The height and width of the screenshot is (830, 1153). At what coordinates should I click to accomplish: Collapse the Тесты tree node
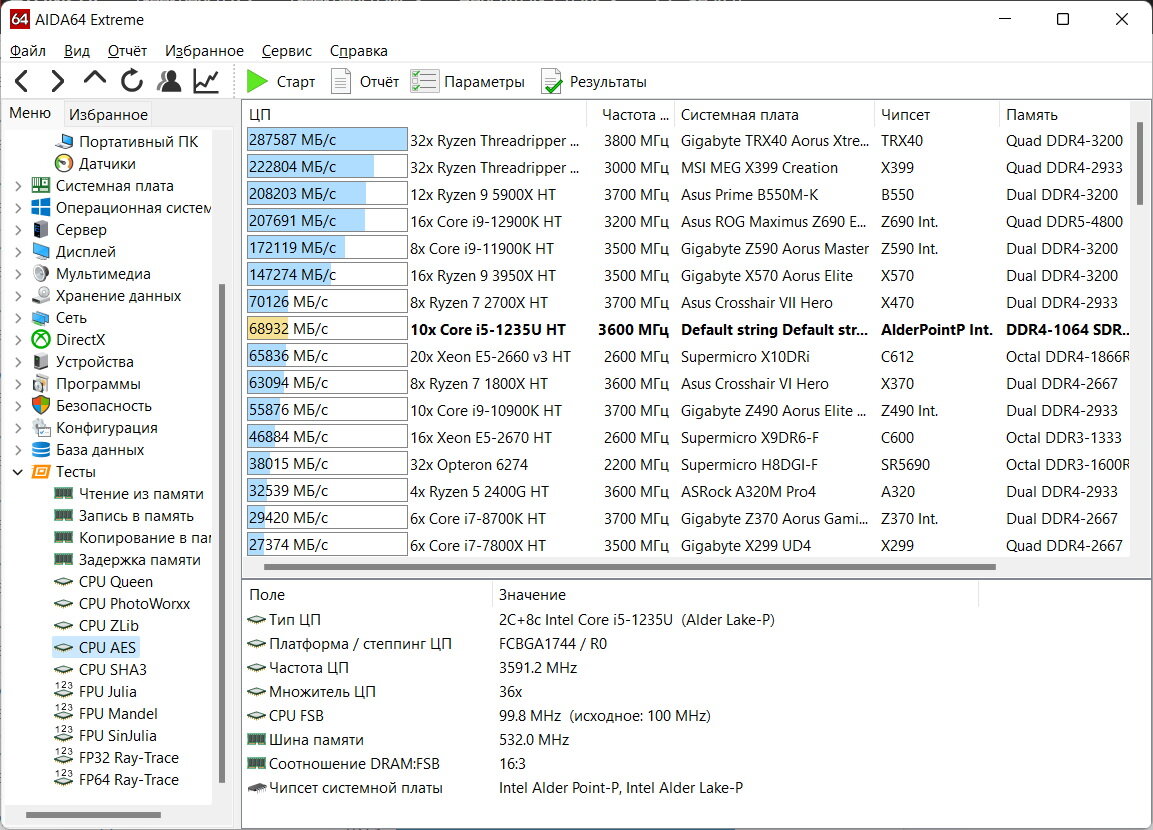click(18, 472)
